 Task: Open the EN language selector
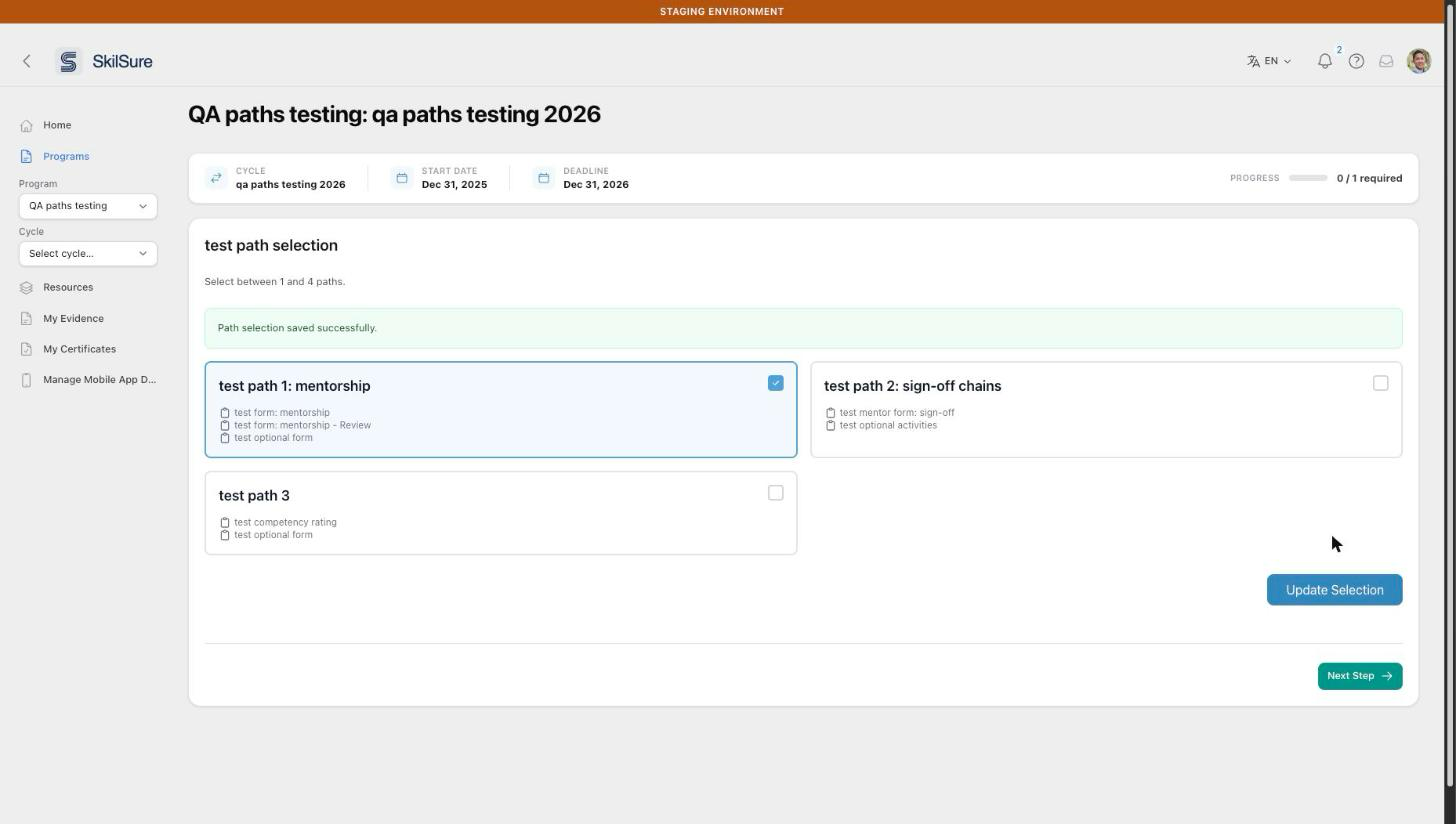(x=1268, y=61)
